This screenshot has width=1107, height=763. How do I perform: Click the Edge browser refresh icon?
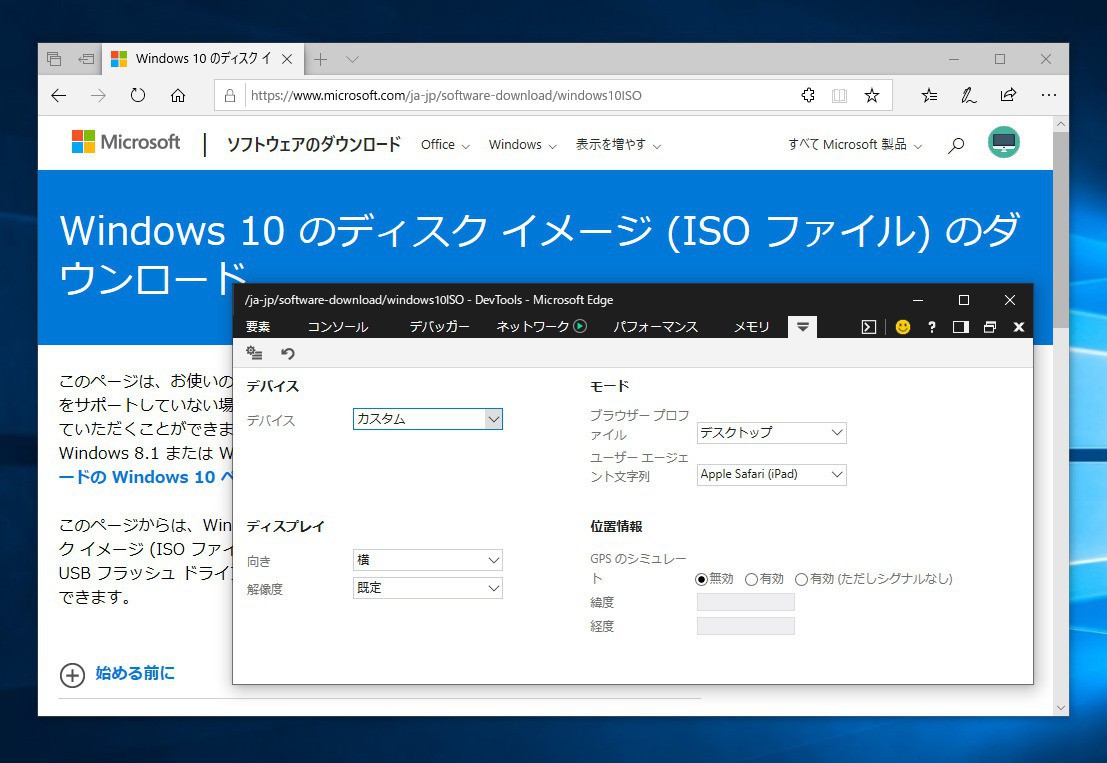click(138, 96)
